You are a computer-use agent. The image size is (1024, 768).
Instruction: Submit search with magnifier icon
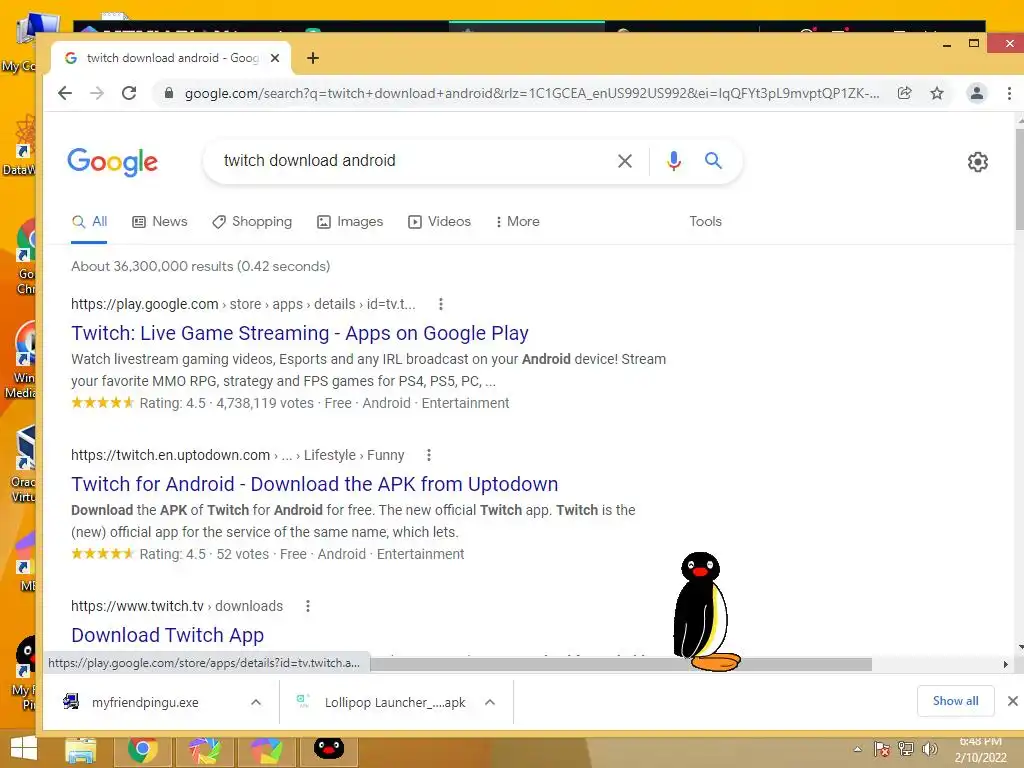click(x=713, y=161)
